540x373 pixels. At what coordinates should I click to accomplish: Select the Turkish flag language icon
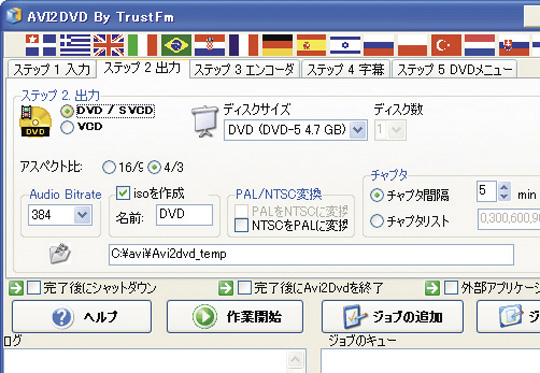coord(446,45)
